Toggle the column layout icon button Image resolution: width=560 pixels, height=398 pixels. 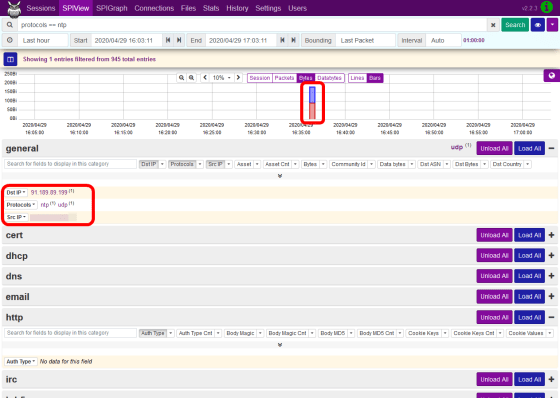pos(10,59)
